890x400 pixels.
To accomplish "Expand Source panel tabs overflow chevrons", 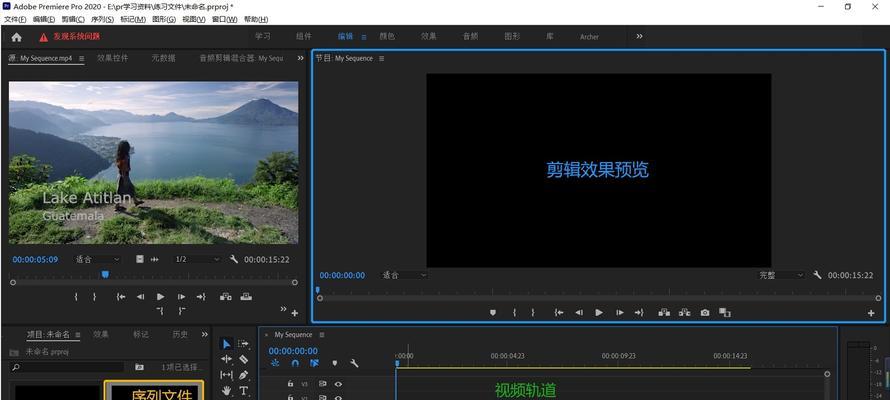I will pyautogui.click(x=300, y=58).
